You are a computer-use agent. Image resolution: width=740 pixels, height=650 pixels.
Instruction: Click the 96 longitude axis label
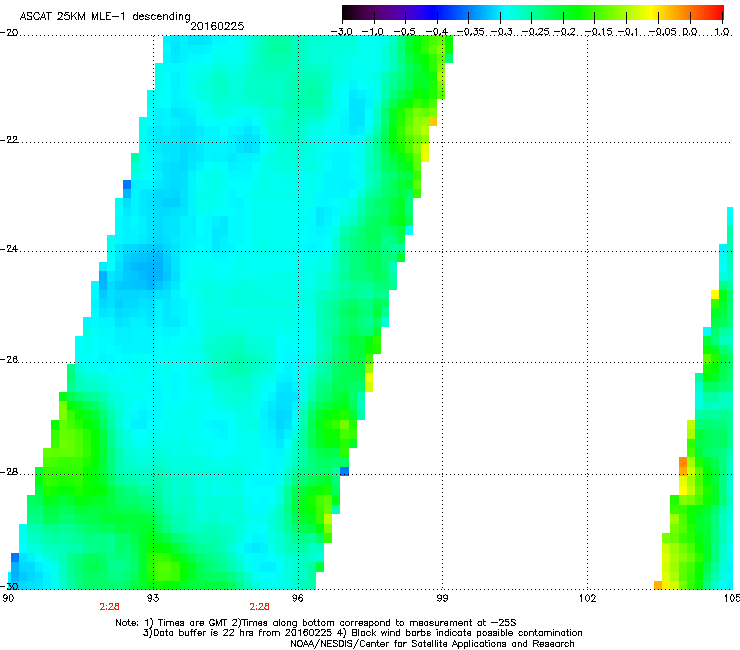(298, 598)
